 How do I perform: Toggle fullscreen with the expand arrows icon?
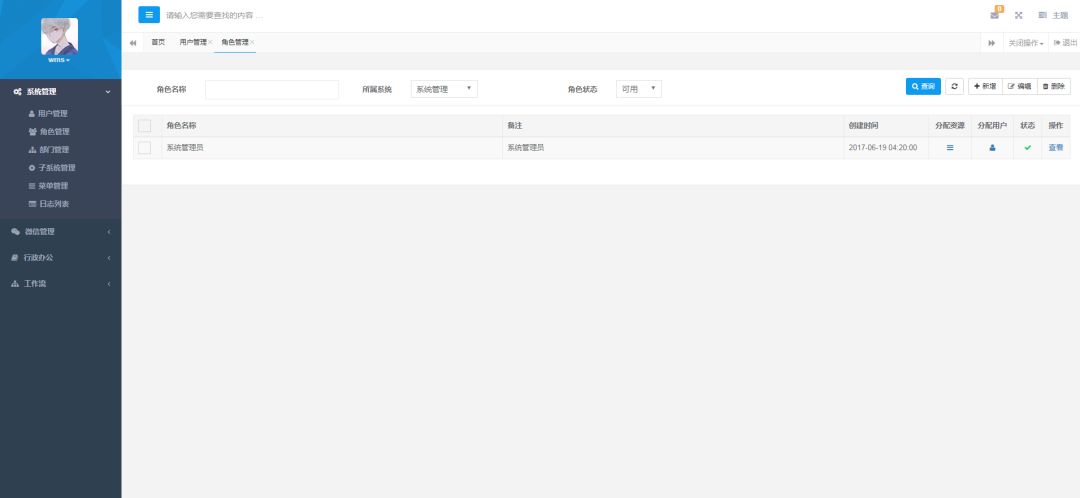(x=1019, y=15)
